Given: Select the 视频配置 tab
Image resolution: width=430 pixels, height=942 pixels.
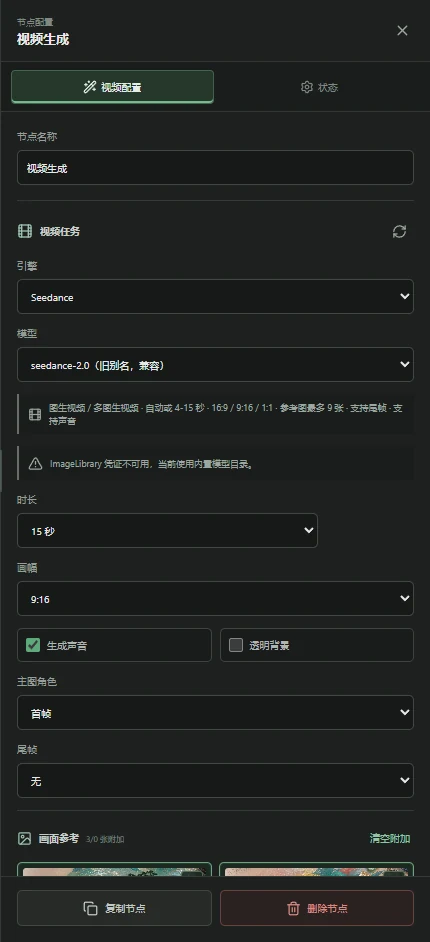Looking at the screenshot, I should click(x=112, y=87).
